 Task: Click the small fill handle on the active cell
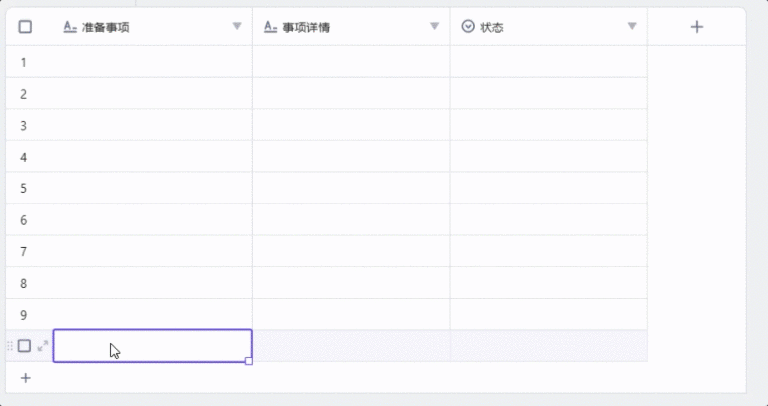(249, 361)
